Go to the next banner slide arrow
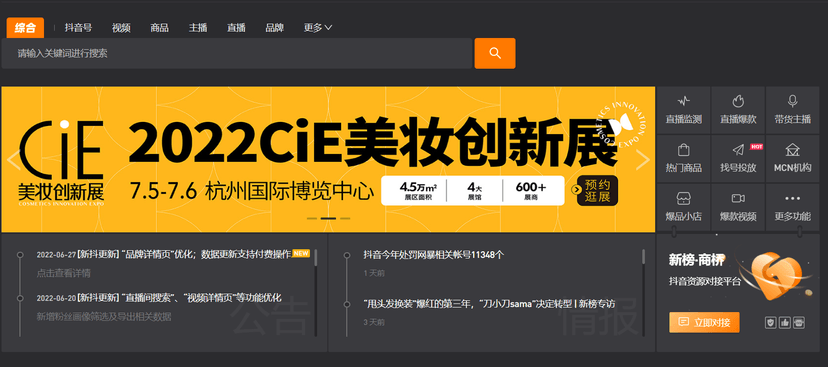 [643, 160]
